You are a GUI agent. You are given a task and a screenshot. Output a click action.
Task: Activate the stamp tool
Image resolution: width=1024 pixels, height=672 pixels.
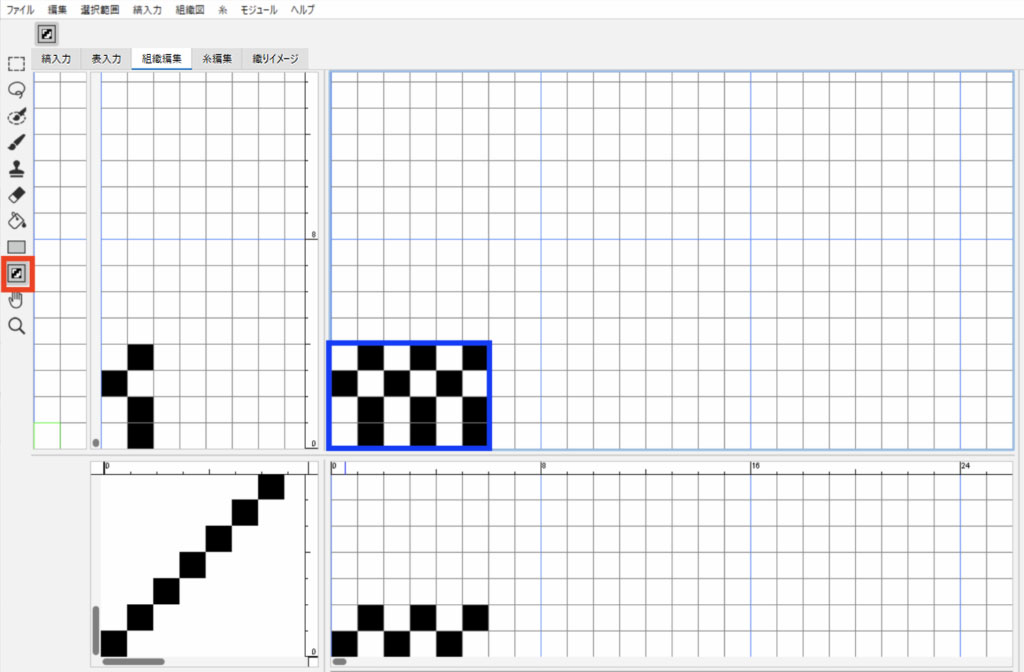pos(16,168)
